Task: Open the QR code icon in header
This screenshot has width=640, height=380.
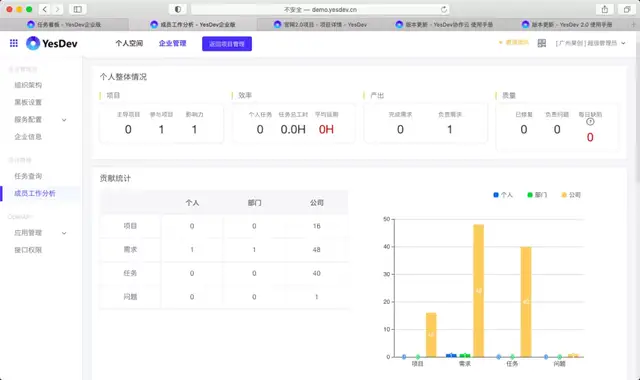Action: click(542, 43)
